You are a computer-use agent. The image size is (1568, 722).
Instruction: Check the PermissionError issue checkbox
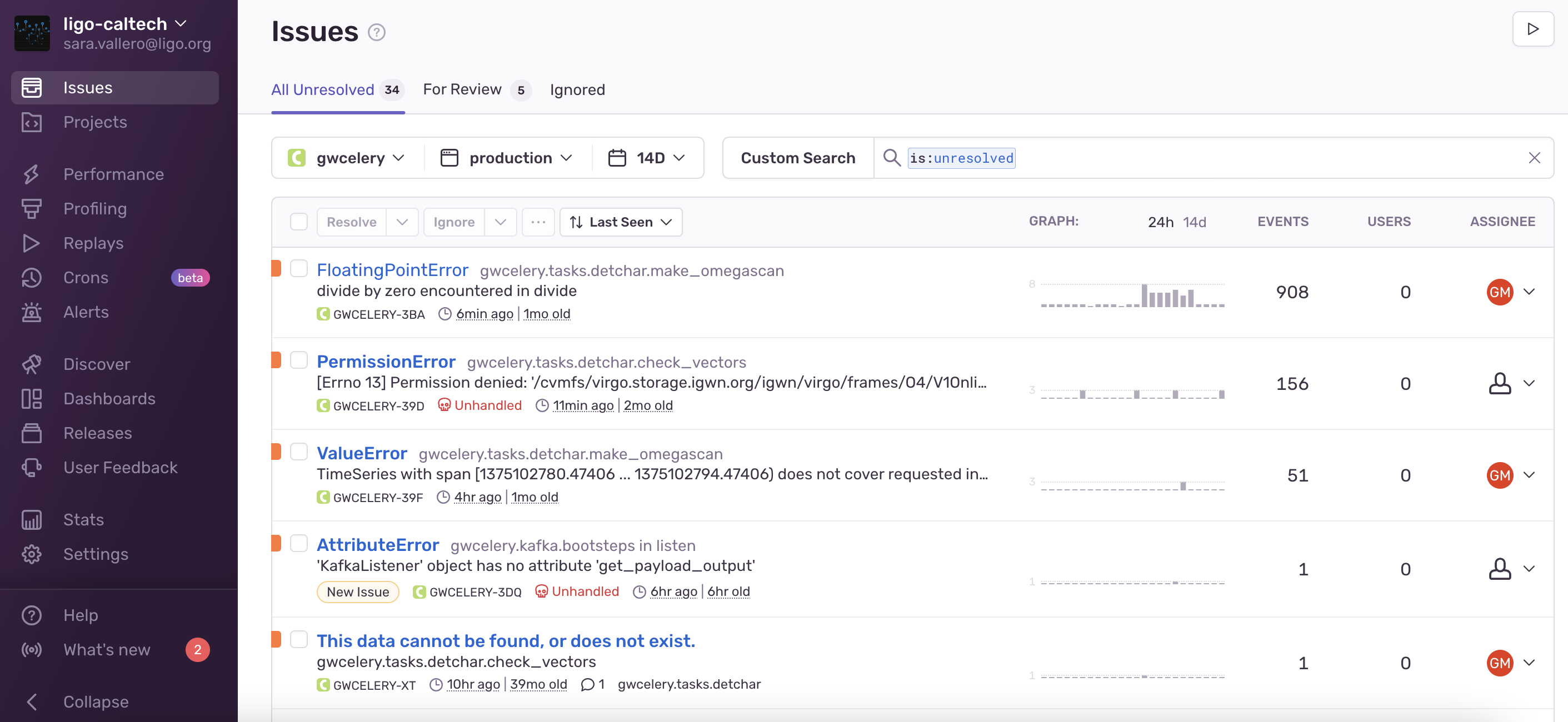click(299, 360)
